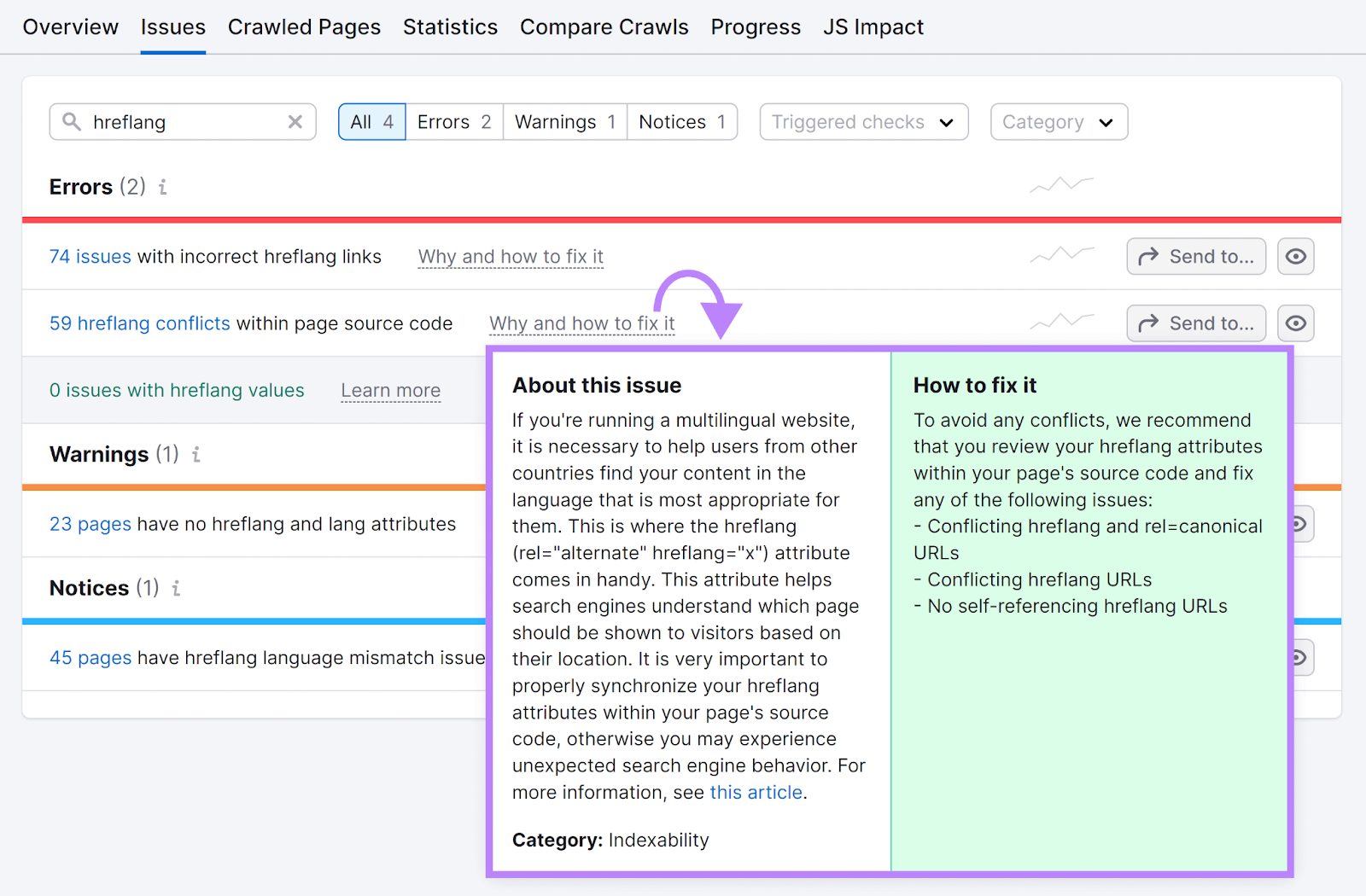This screenshot has width=1366, height=896.
Task: Open the Category dropdown
Action: (1059, 122)
